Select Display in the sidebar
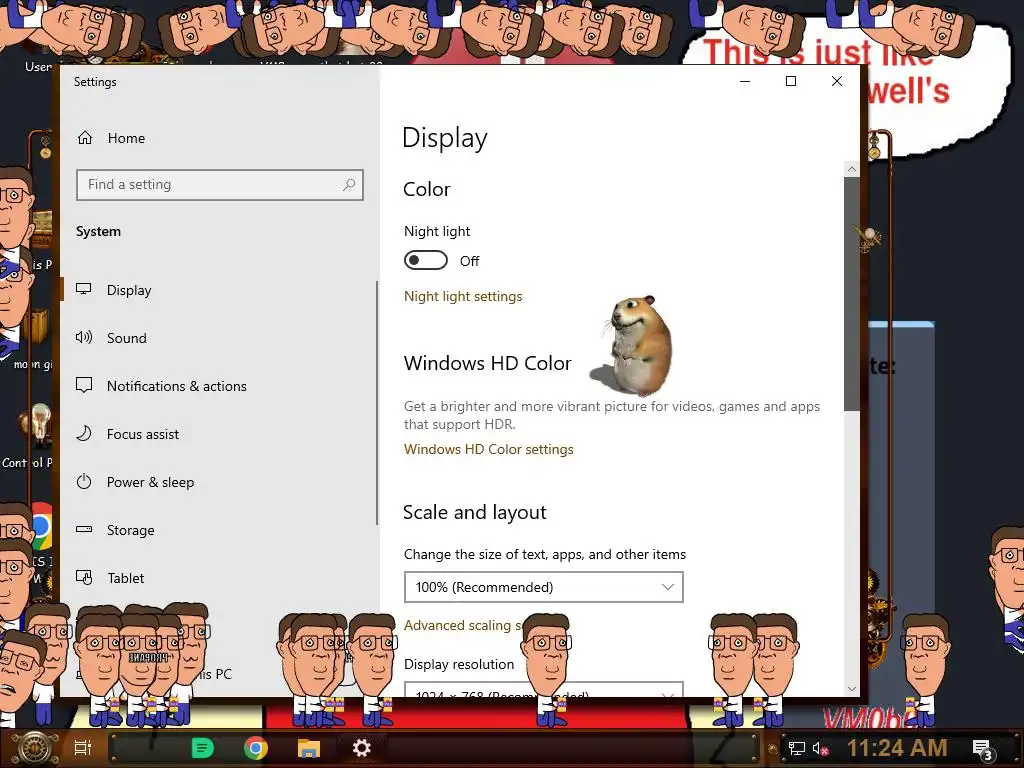Image resolution: width=1024 pixels, height=768 pixels. [129, 290]
